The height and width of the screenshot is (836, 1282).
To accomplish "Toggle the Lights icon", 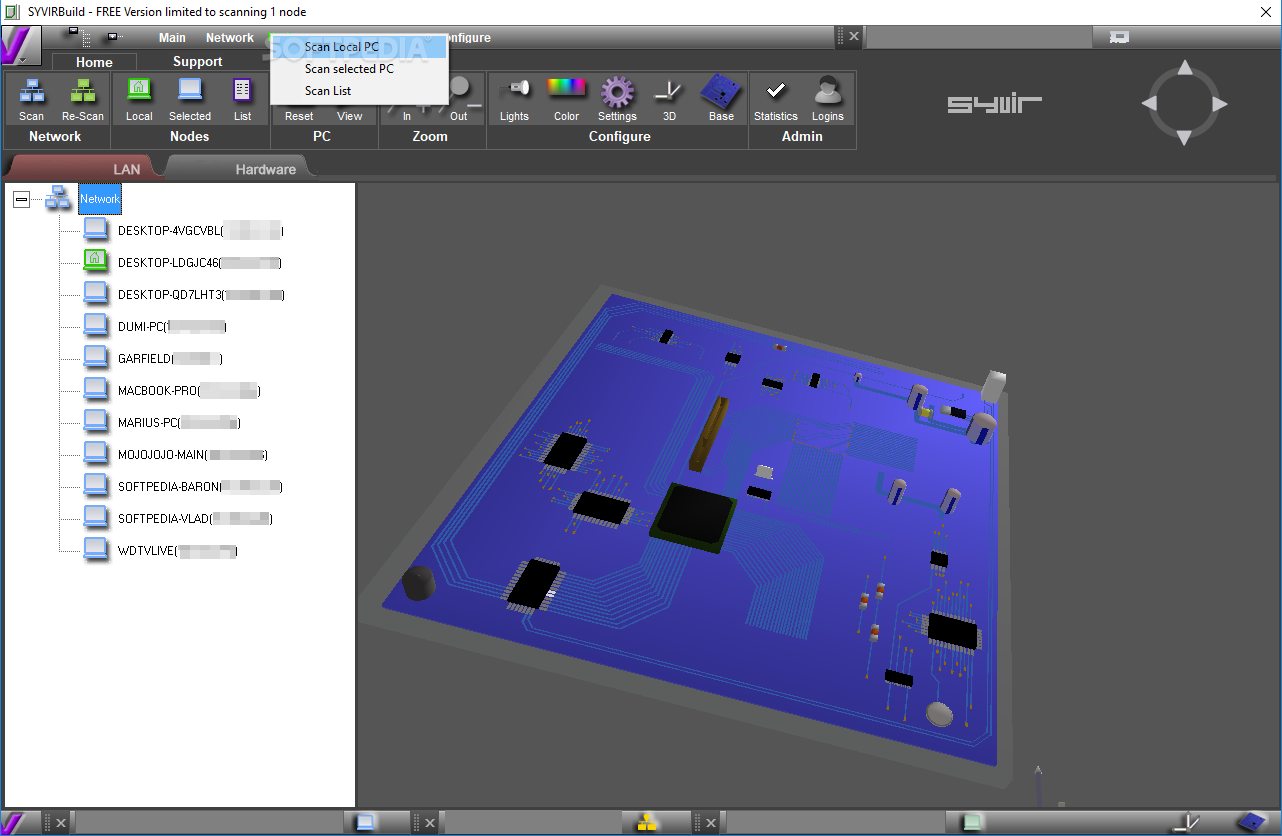I will coord(514,98).
